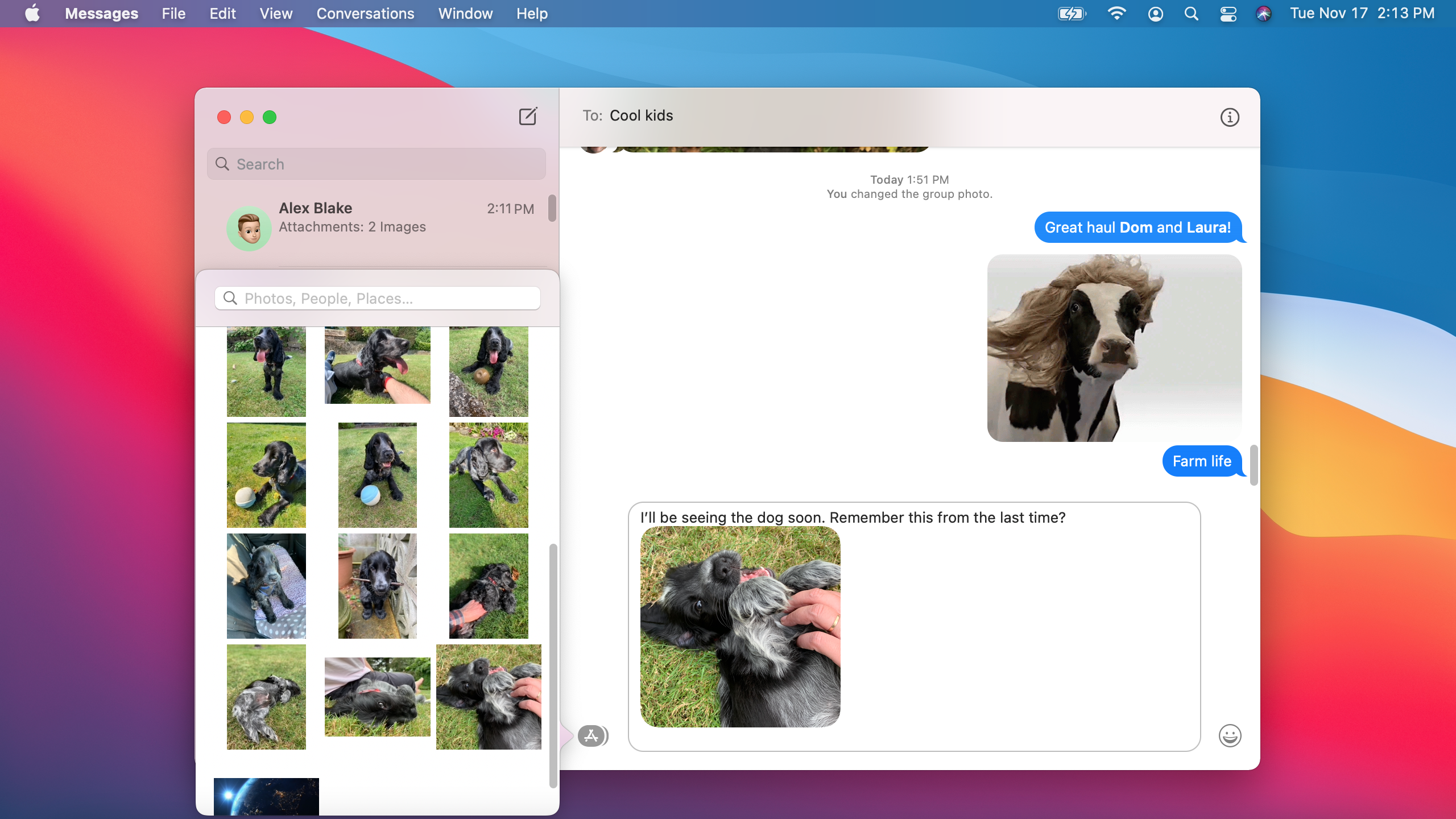Click the compose new message icon
This screenshot has width=1456, height=819.
(528, 117)
